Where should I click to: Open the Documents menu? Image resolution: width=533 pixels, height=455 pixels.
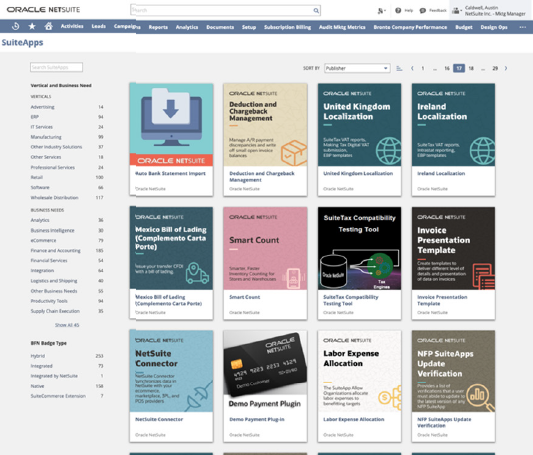[220, 27]
